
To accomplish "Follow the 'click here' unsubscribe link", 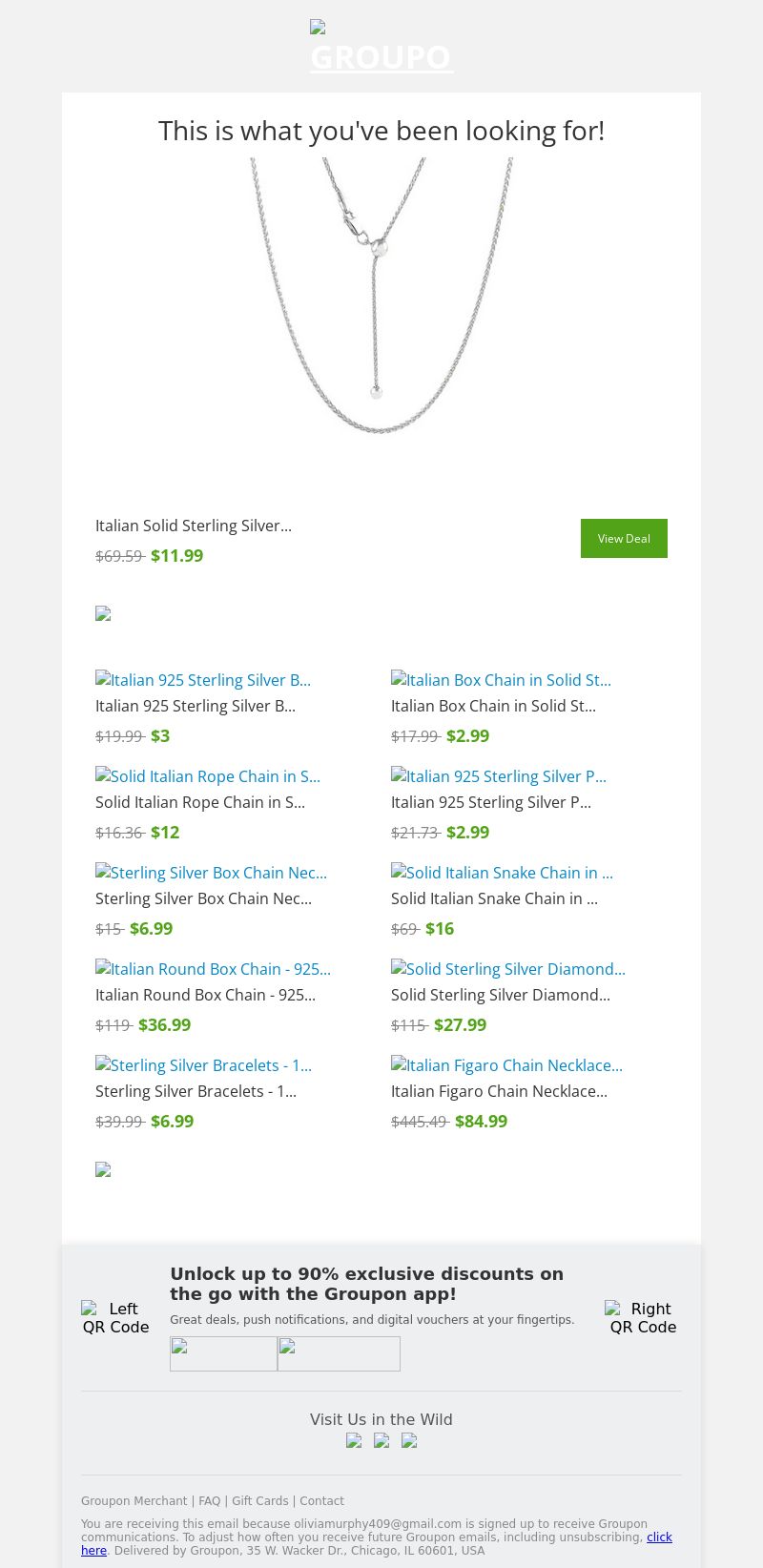I will pyautogui.click(x=659, y=1537).
